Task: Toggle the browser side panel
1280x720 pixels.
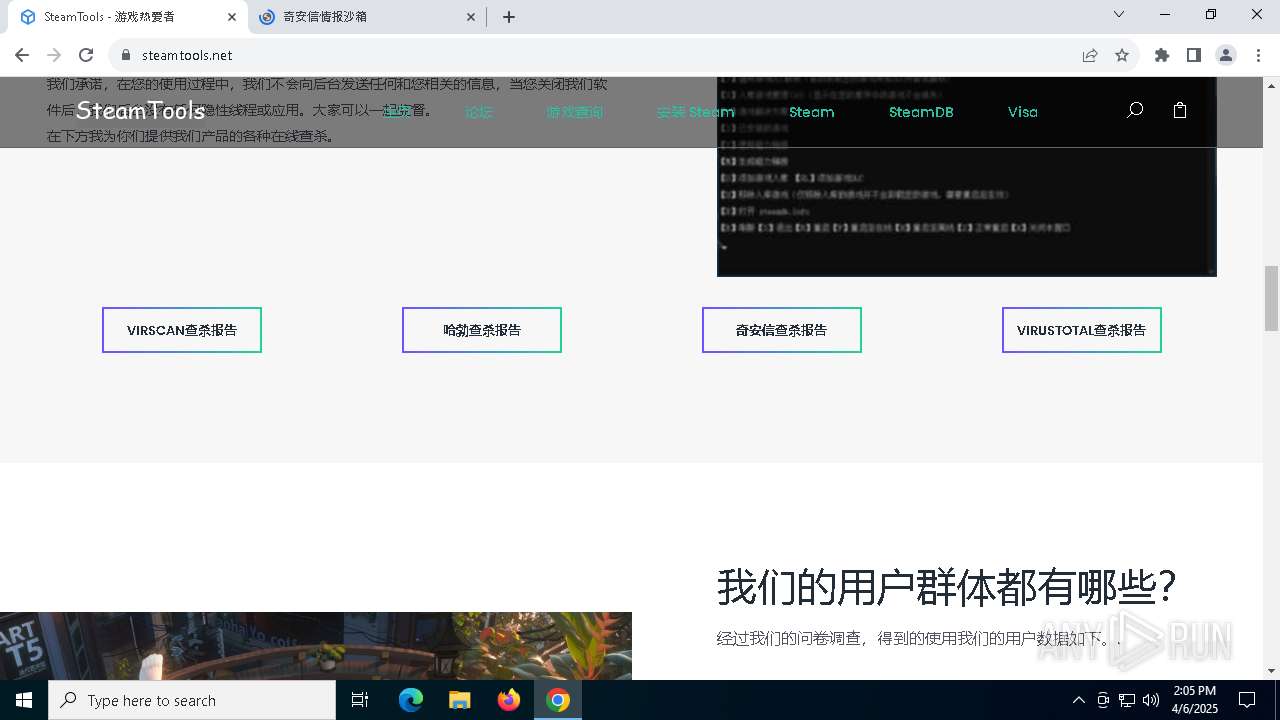Action: (x=1194, y=55)
